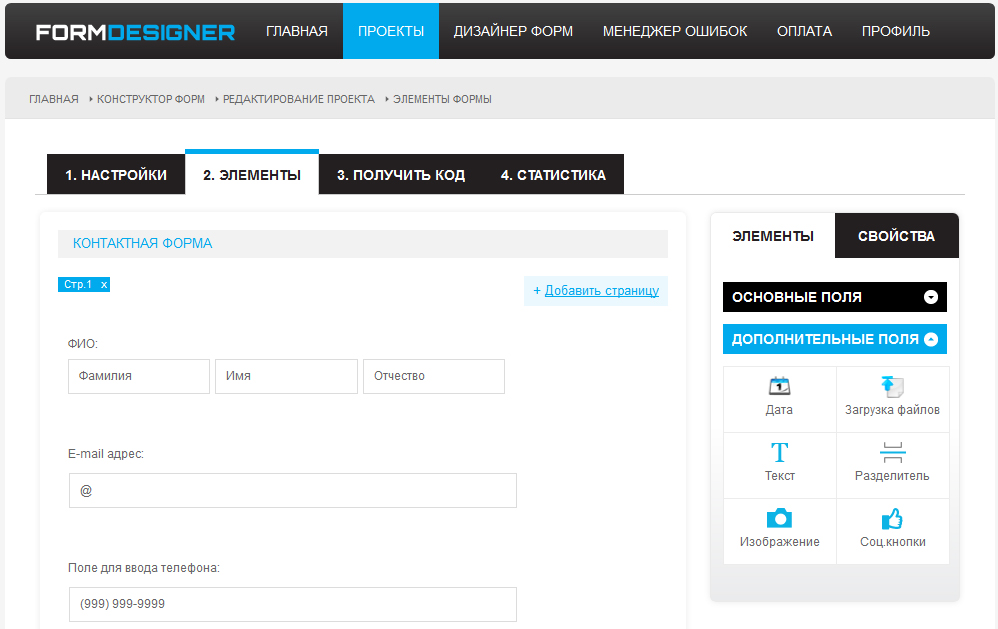Open КОНСТРУКТОР ФОРМ from the breadcrumbs
Screen dimensions: 998x629
(147, 99)
